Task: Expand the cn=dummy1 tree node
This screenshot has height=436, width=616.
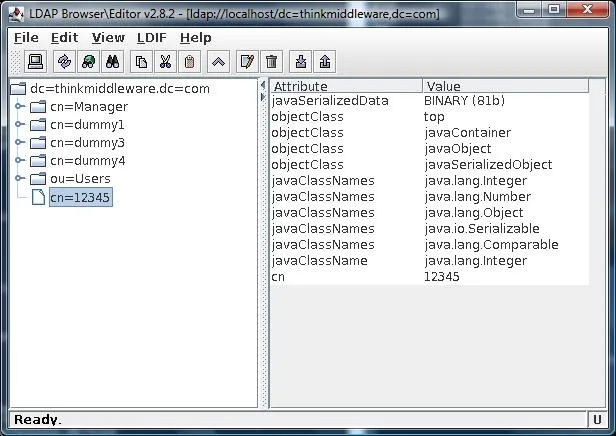Action: tap(19, 124)
